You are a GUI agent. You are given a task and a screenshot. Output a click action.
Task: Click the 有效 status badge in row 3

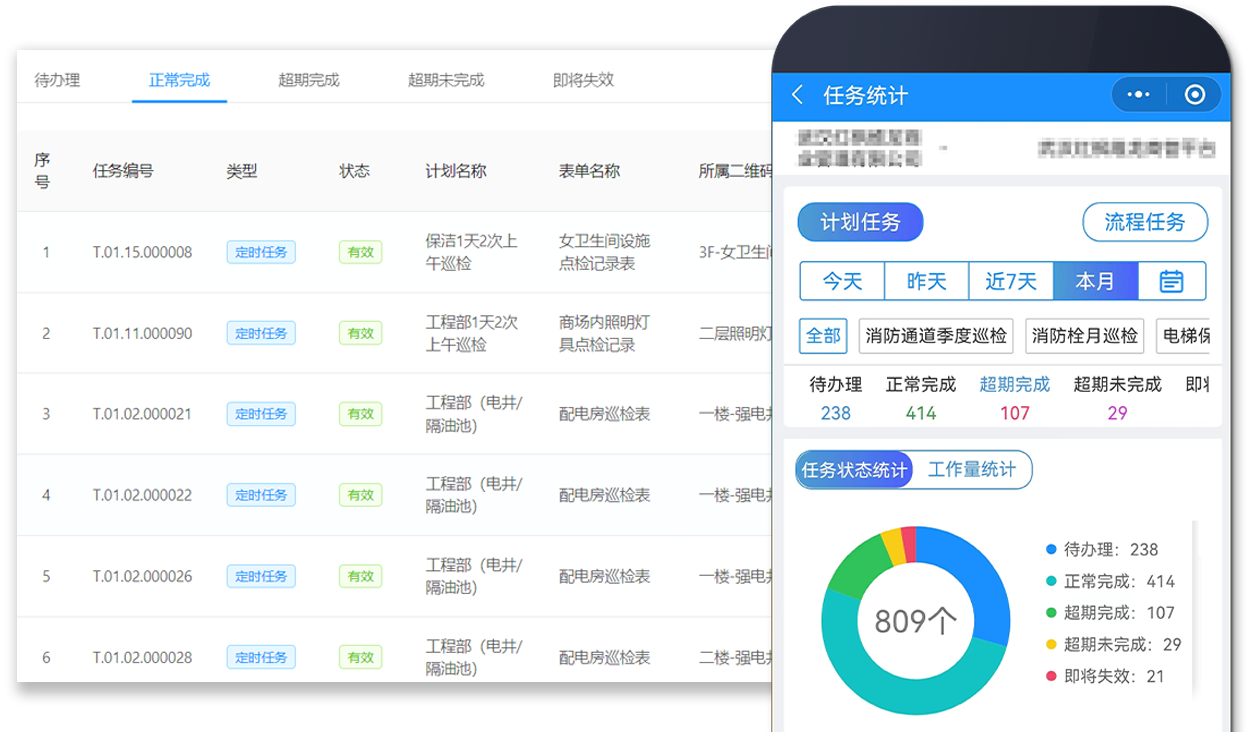point(360,414)
